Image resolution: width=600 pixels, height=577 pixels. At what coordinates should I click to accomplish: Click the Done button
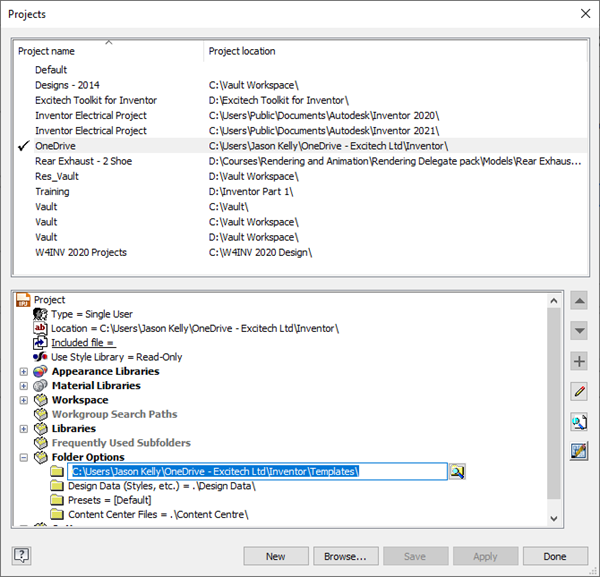point(555,556)
